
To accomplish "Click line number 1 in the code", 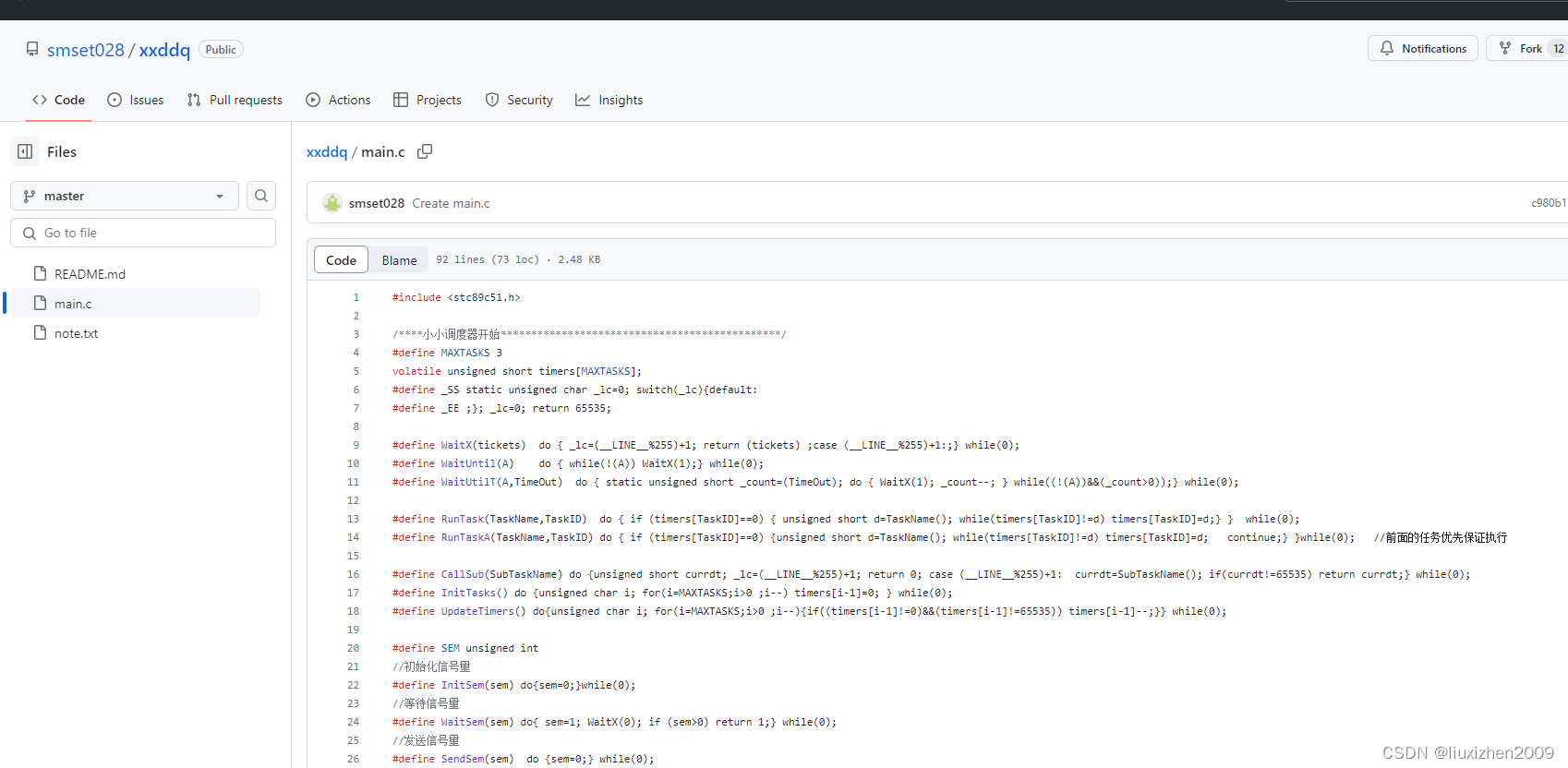I will tap(356, 297).
